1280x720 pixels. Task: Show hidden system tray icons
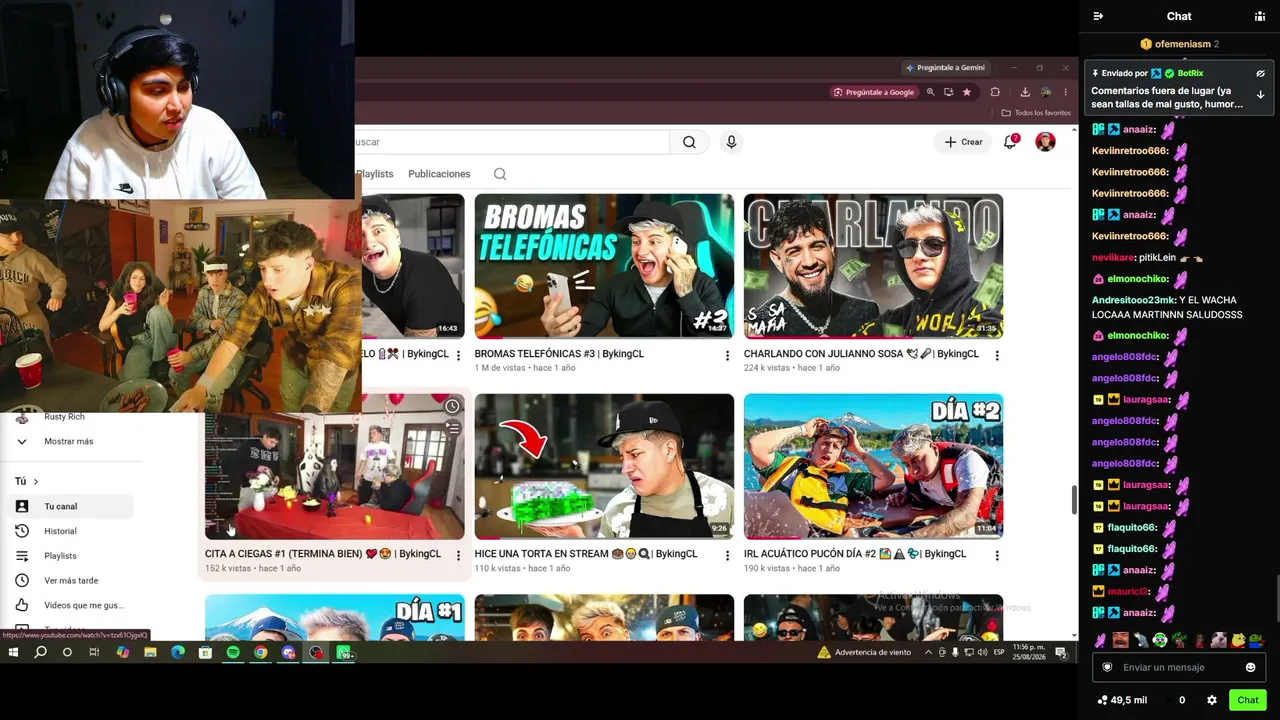coord(928,653)
